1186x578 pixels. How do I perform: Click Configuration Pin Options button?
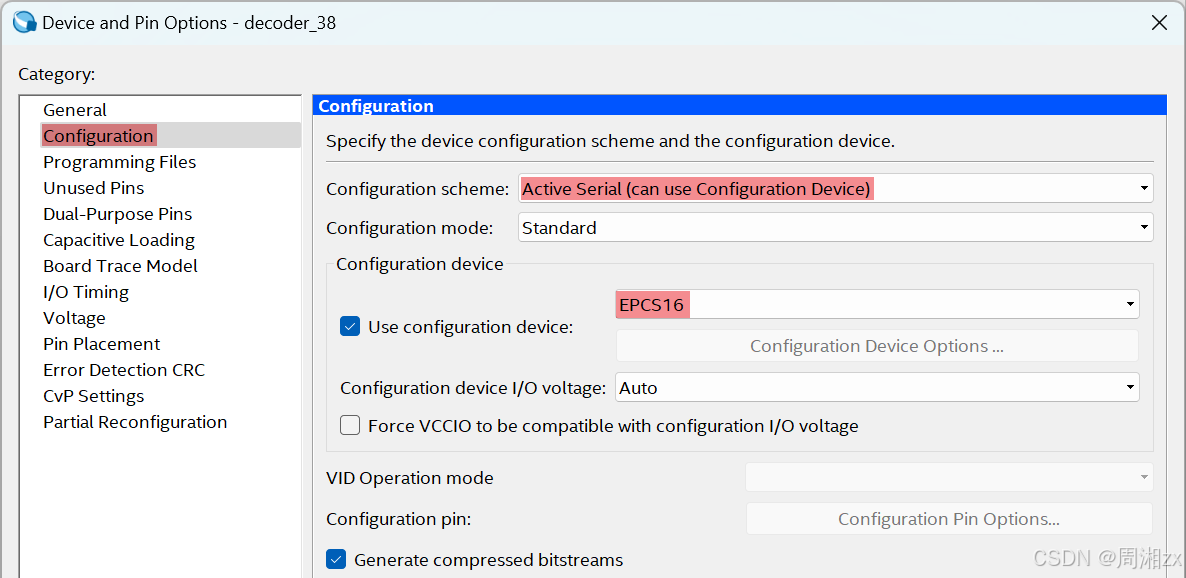(949, 519)
